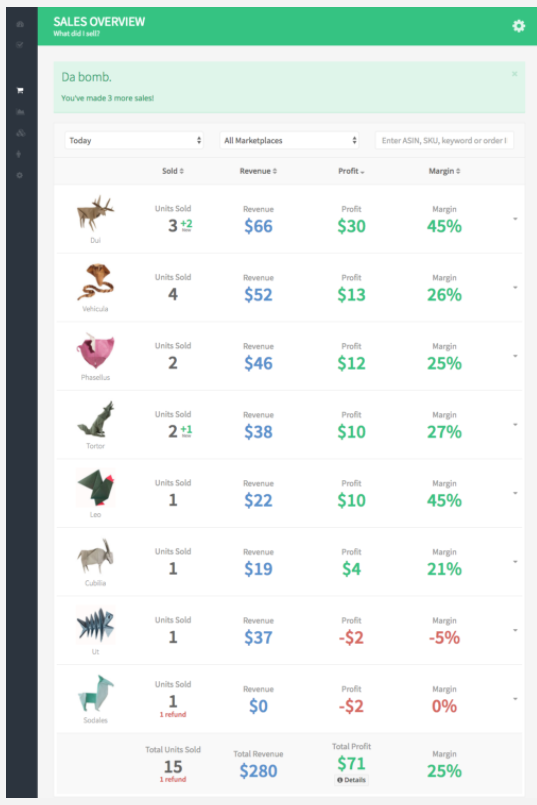The width and height of the screenshot is (537, 805).
Task: Click the '1 refund' link for Sodales
Action: click(x=173, y=714)
